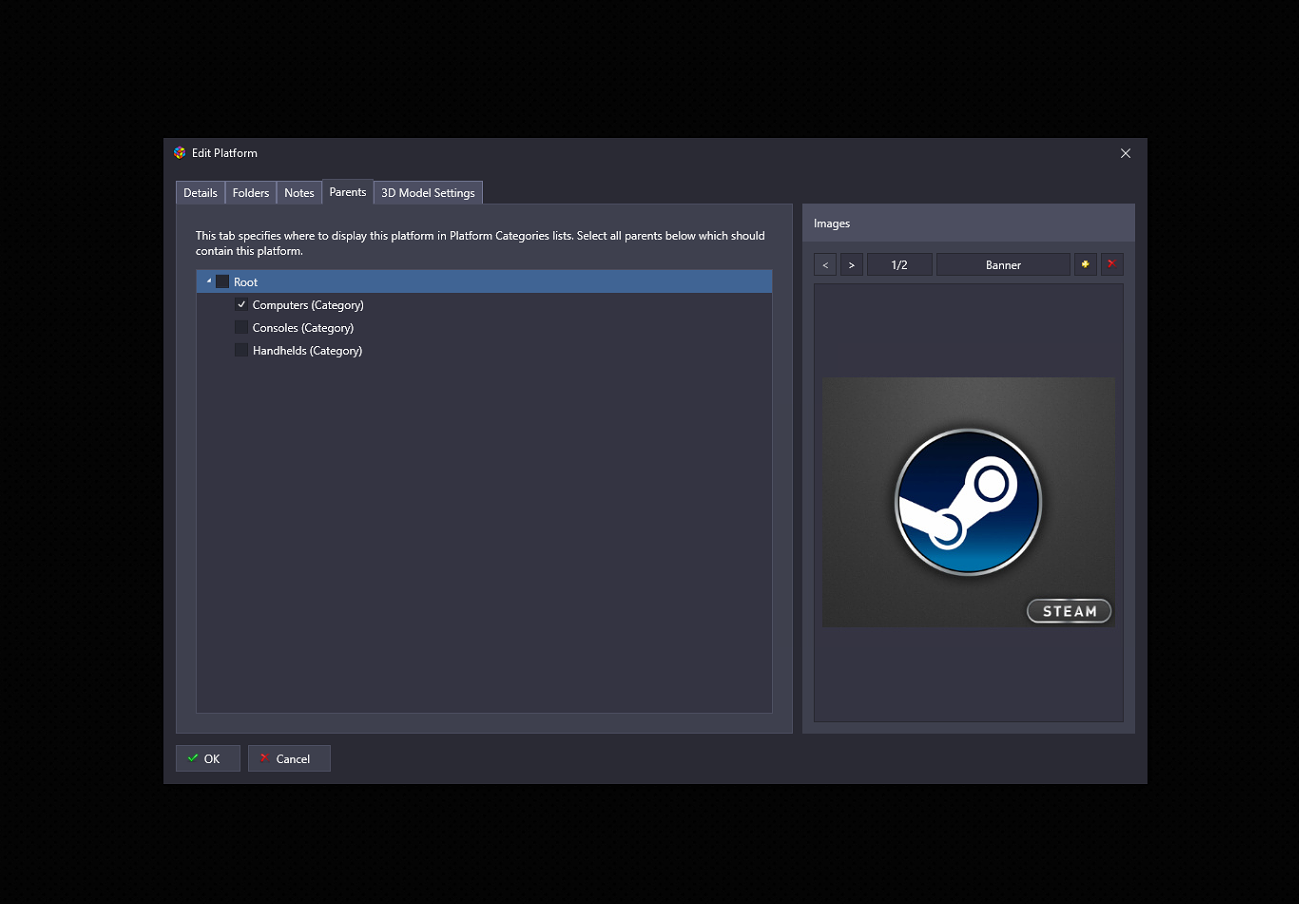Check the Consoles (Category) checkbox
1299x904 pixels.
tap(241, 328)
